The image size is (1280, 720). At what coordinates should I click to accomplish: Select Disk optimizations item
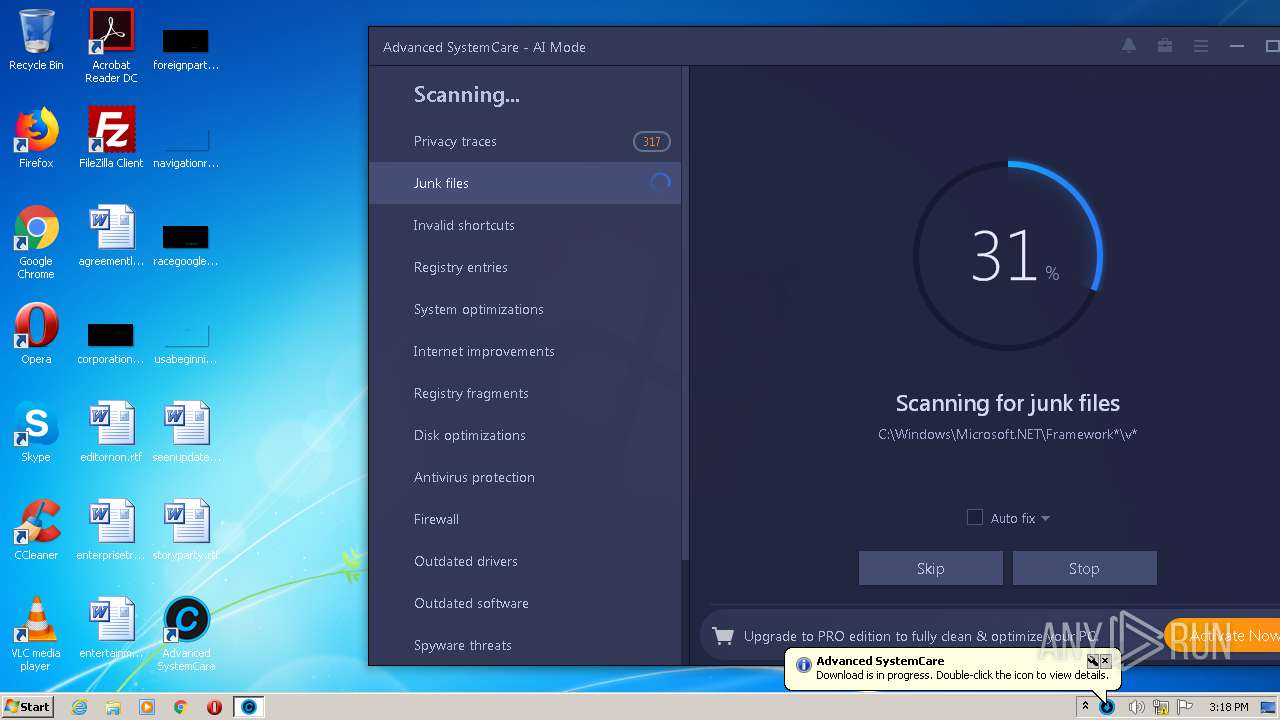click(x=525, y=435)
